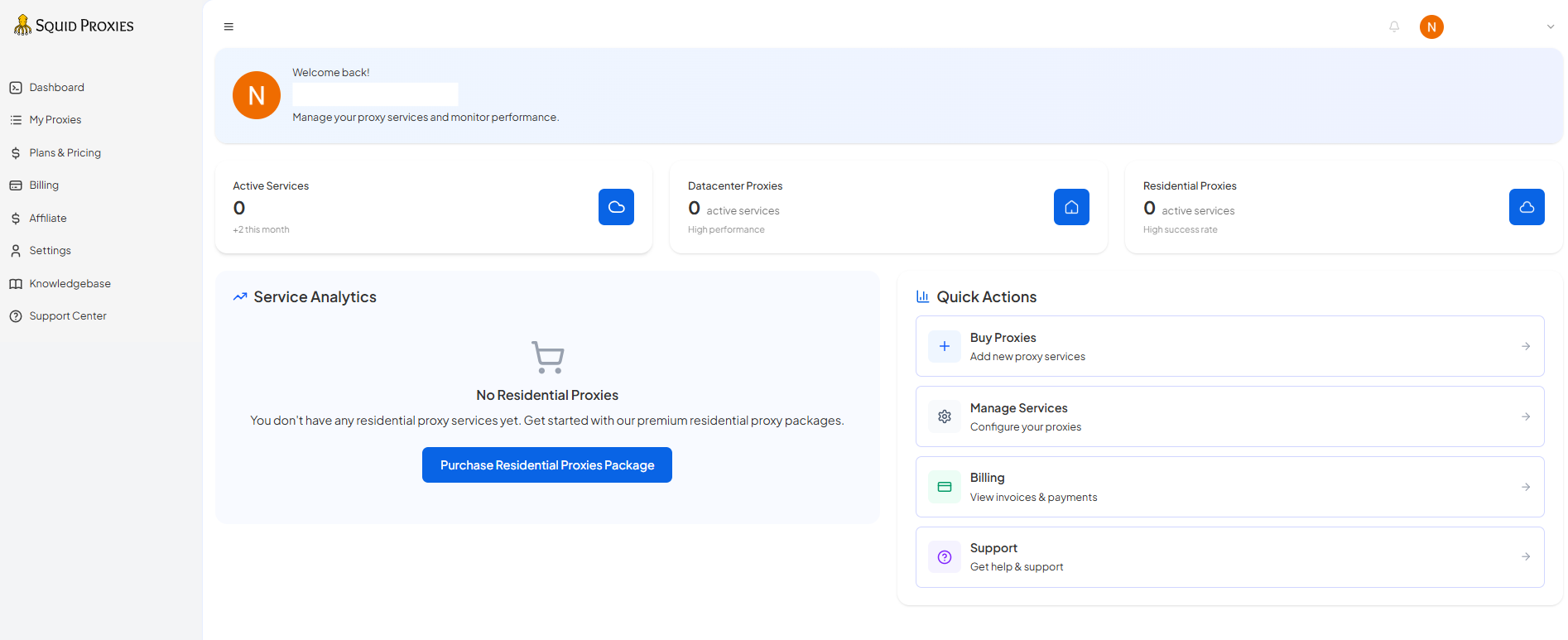Click the Affiliate dollar icon

point(16,219)
